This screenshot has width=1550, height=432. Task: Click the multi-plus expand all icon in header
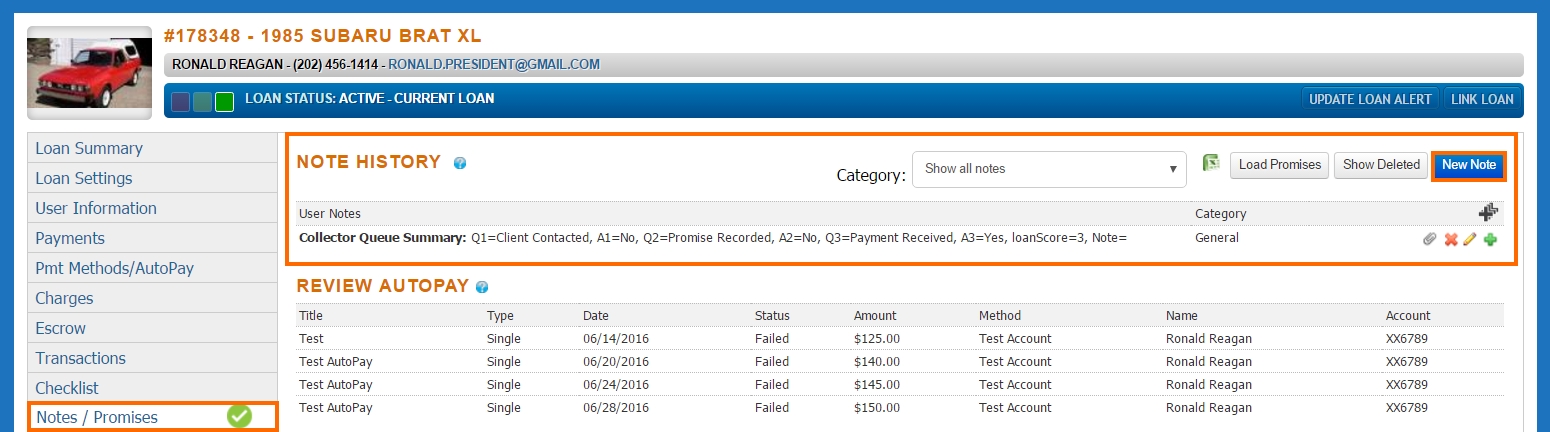coord(1488,212)
